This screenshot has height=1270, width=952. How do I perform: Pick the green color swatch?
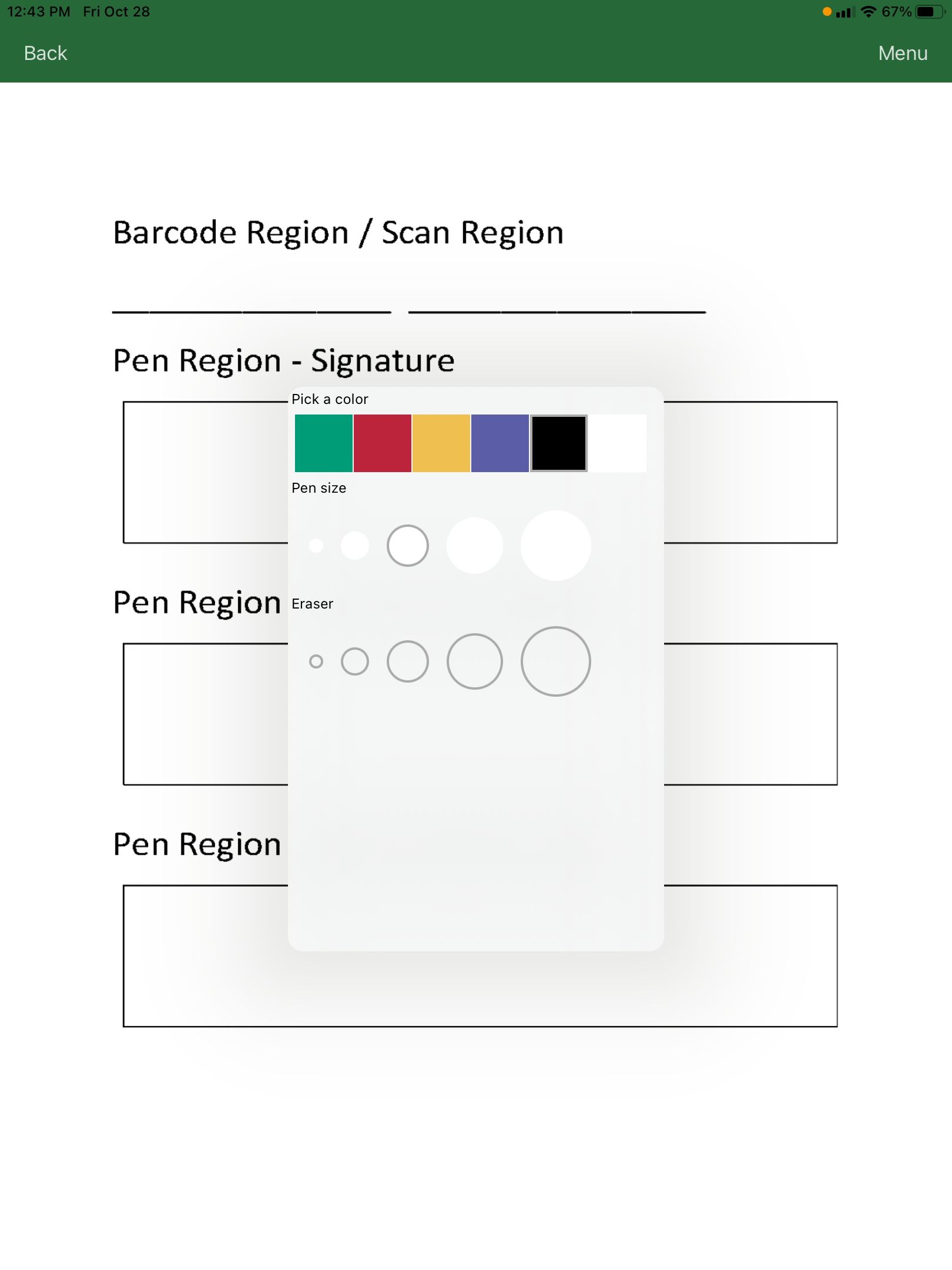pyautogui.click(x=324, y=443)
